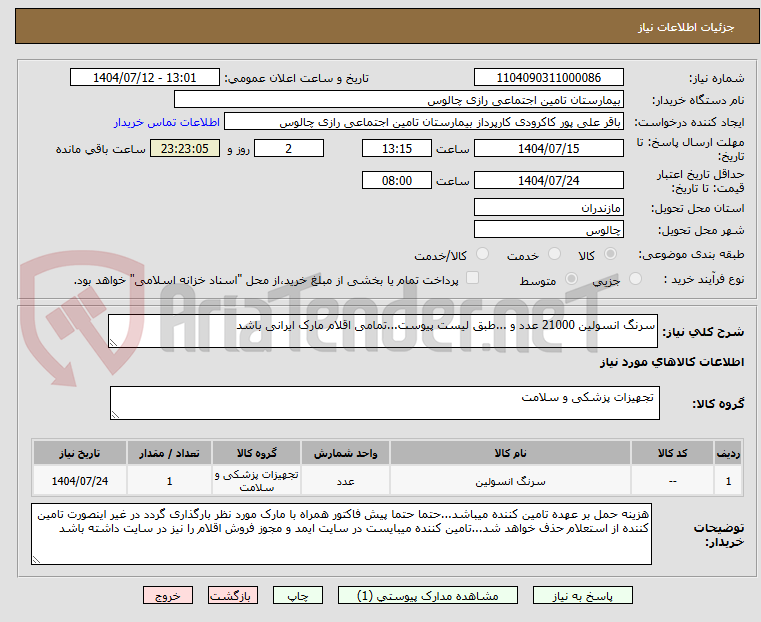Click the شماره نیاز field 1104090311000086

coord(548,78)
